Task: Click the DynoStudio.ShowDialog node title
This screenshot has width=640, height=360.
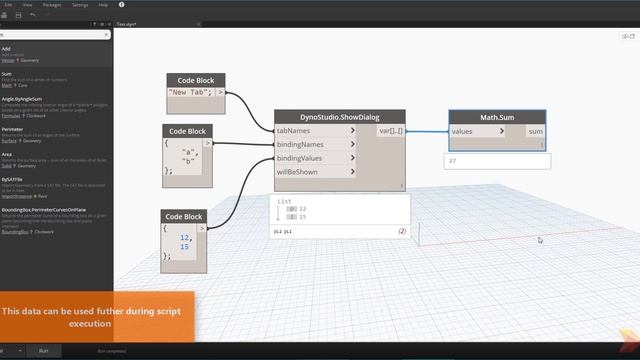Action: point(340,117)
